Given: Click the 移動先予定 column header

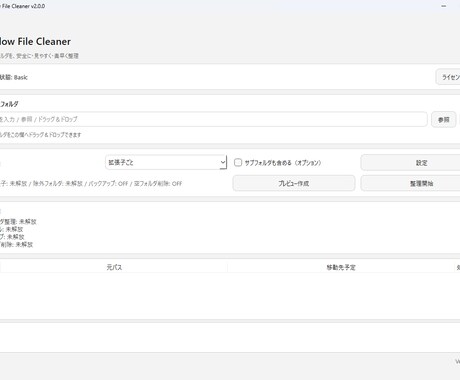Looking at the screenshot, I should [x=341, y=267].
